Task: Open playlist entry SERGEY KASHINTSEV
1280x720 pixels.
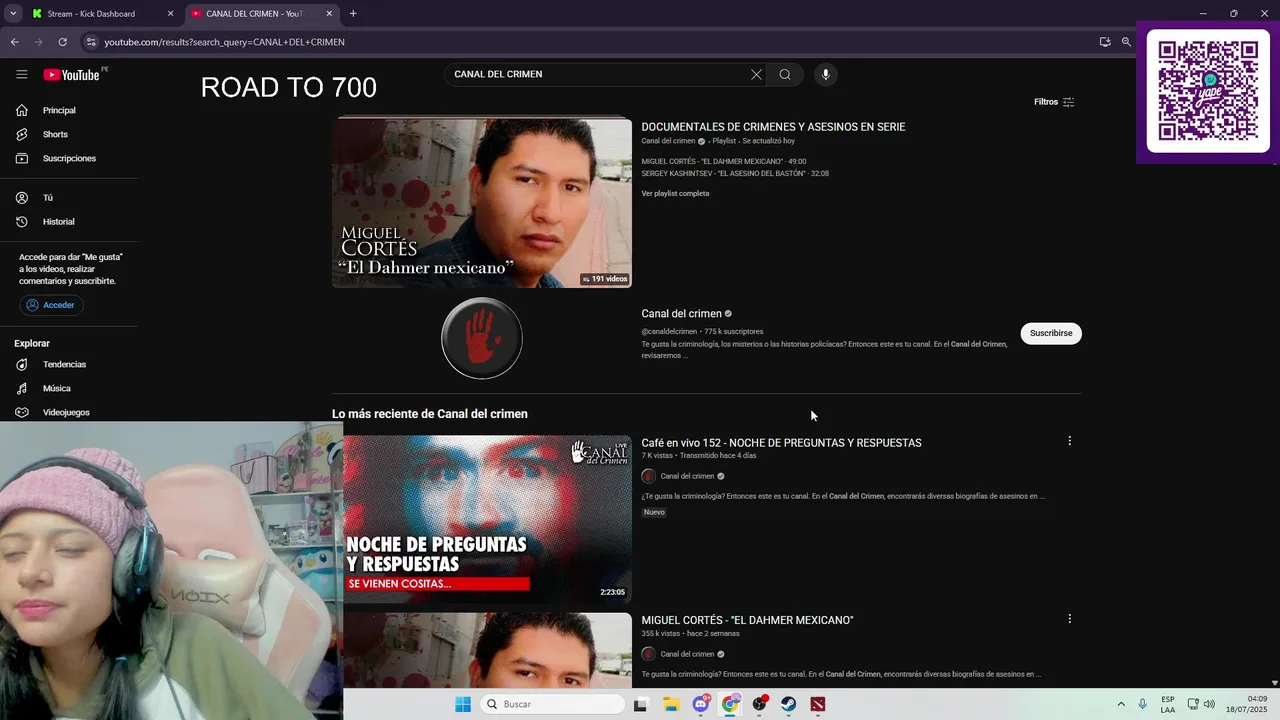Action: [x=735, y=173]
